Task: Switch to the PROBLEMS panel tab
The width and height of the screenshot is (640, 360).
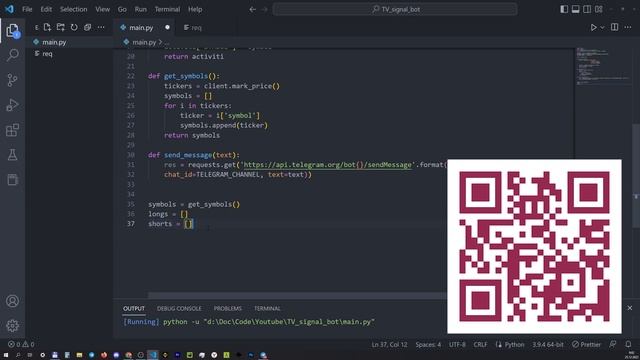Action: (x=228, y=309)
